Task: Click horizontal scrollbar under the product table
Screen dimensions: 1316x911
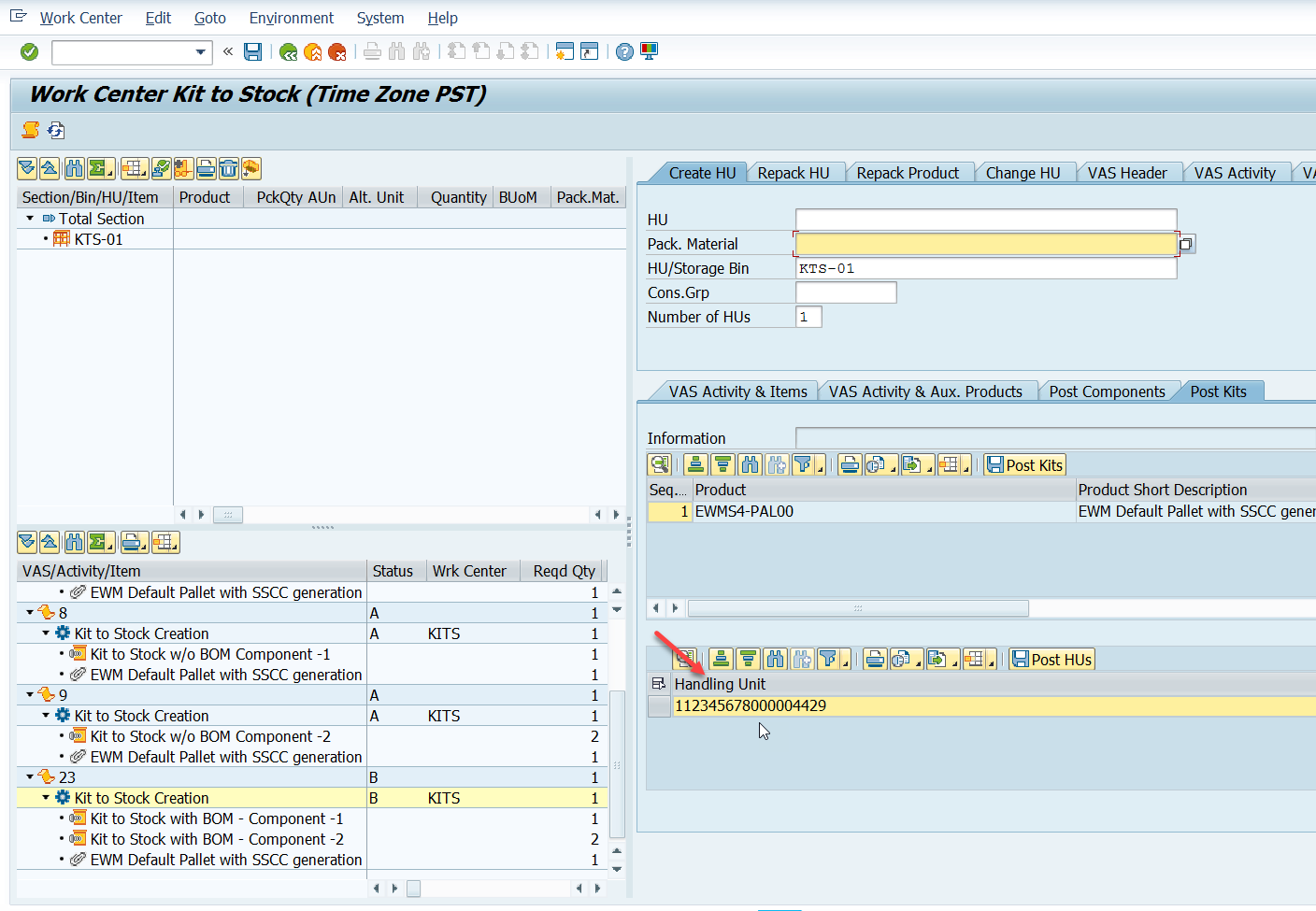Action: pos(858,608)
